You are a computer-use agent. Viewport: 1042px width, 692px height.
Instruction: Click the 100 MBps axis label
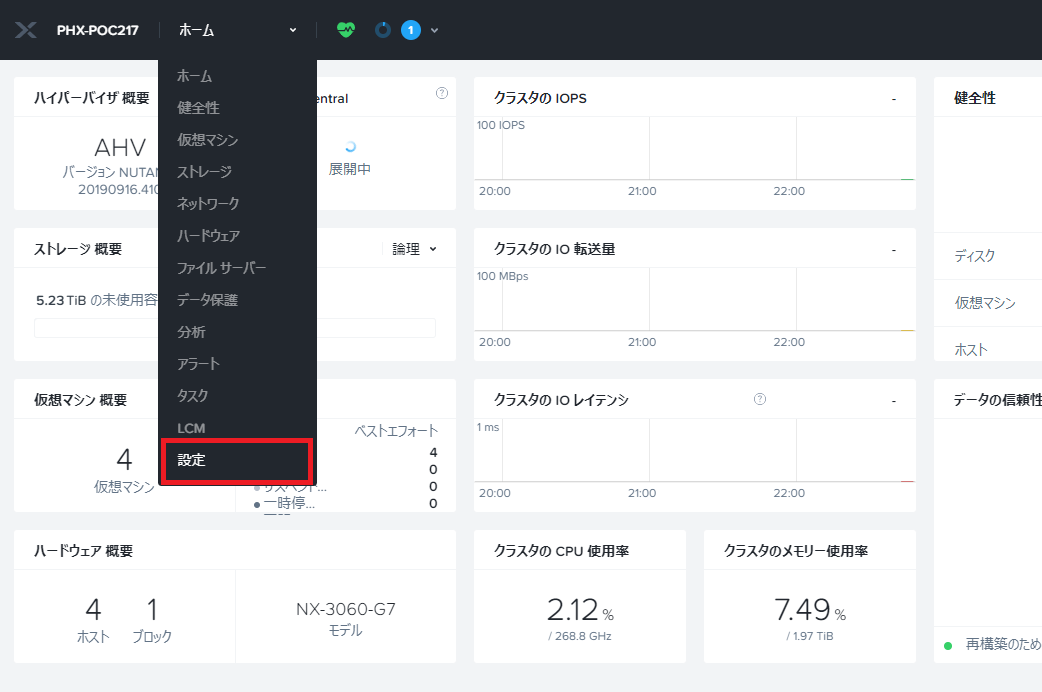coord(502,276)
